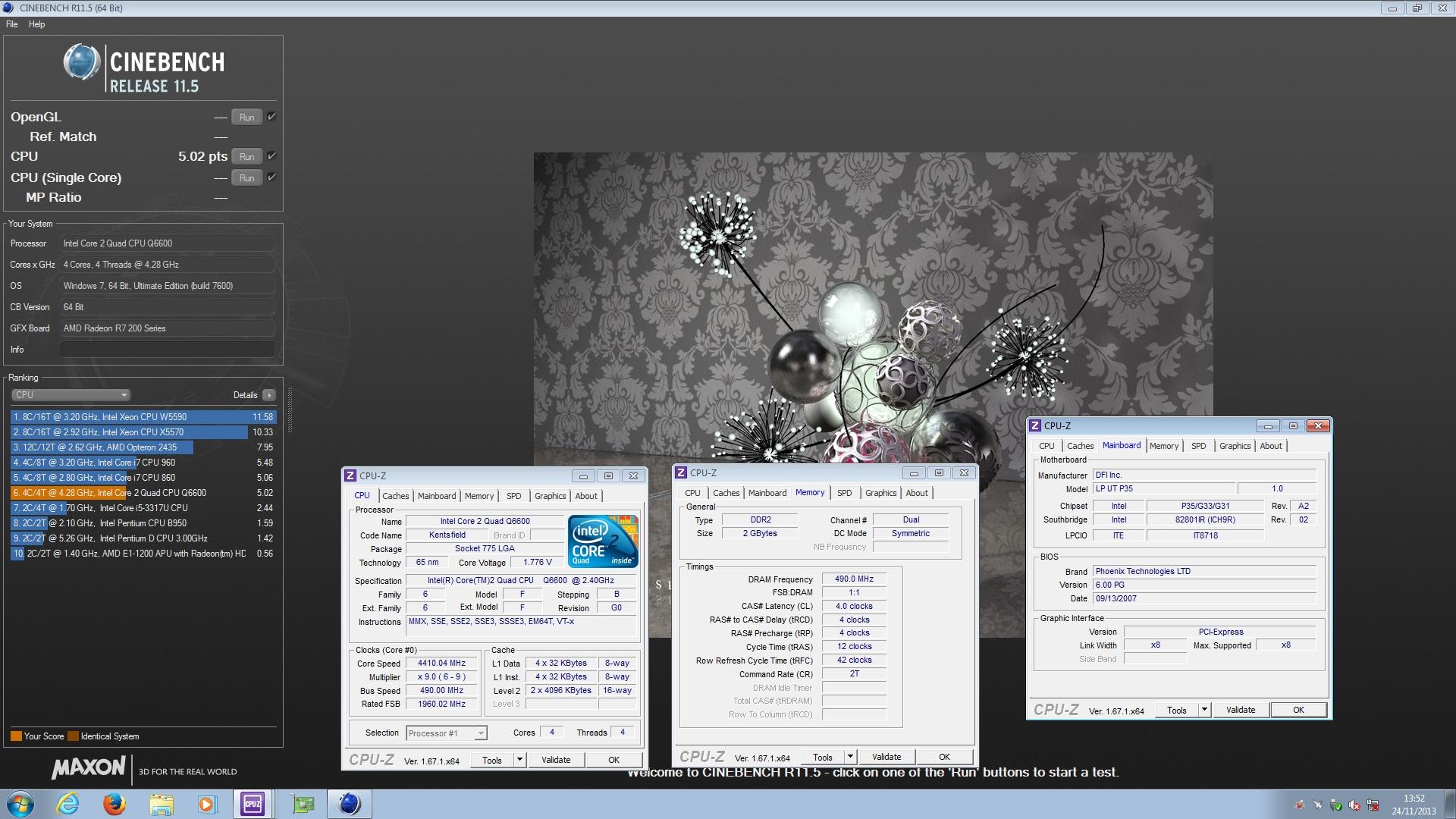Toggle the CPU test checkbox
The image size is (1456, 819).
(x=271, y=156)
